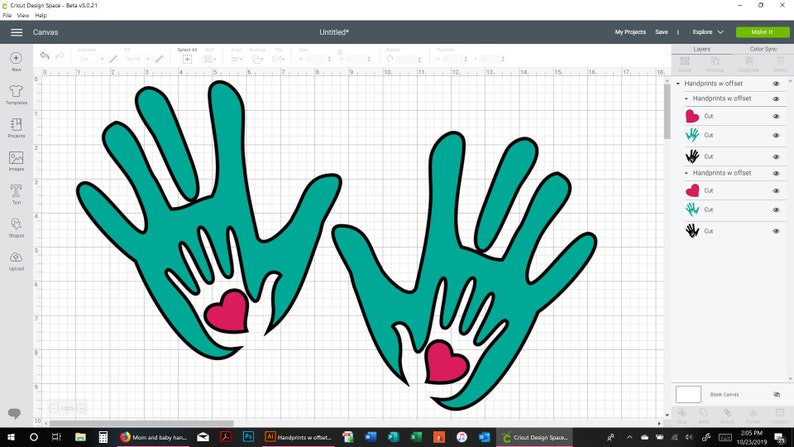
Task: Click the Delete trash icon
Action: coord(780,61)
